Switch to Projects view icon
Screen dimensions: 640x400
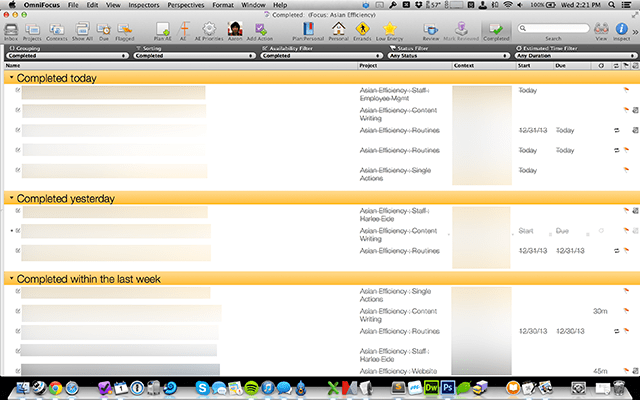pyautogui.click(x=32, y=31)
